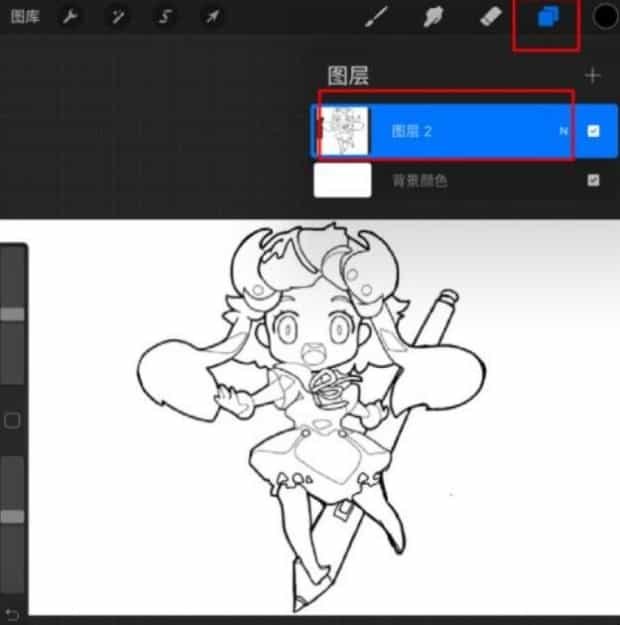Activate the Transform arrow tool

tap(212, 17)
